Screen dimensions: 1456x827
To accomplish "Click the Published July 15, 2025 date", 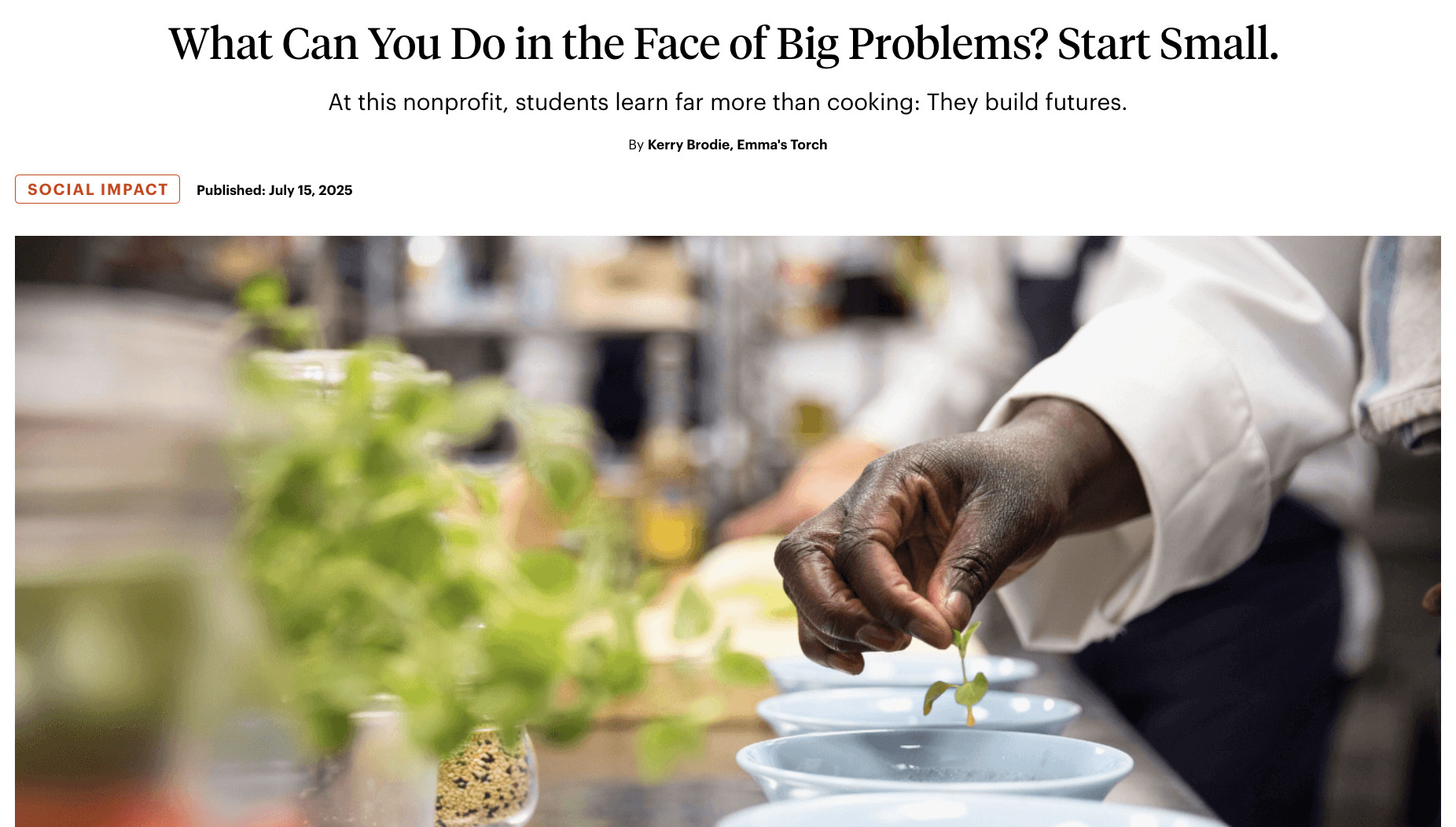I will click(274, 190).
